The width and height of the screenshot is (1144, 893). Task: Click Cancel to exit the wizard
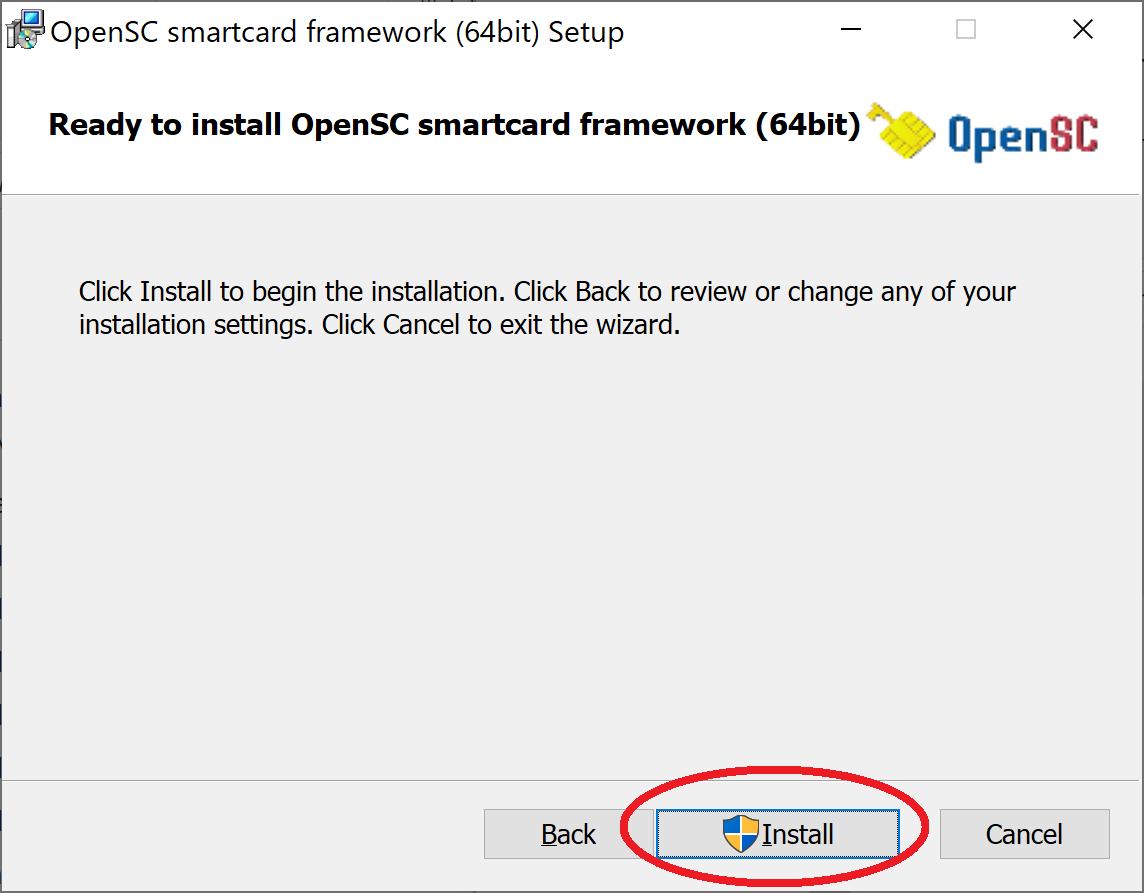pyautogui.click(x=1024, y=833)
